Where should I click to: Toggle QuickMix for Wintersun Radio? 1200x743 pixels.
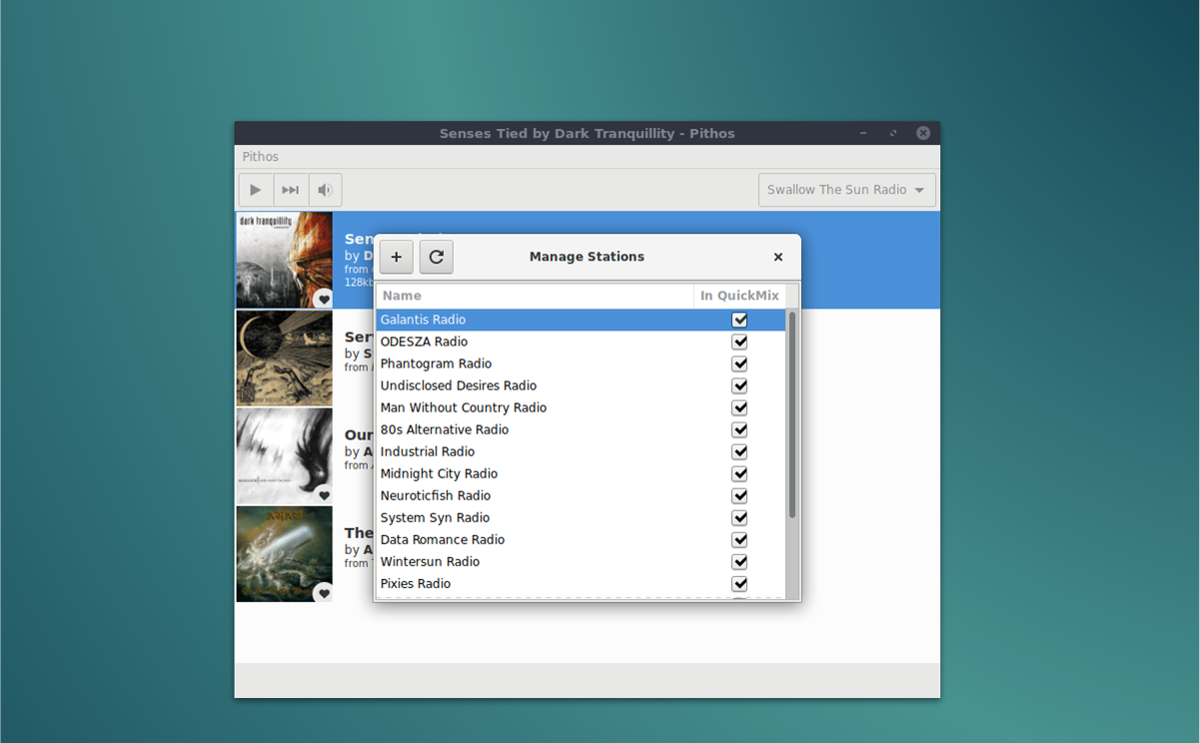tap(740, 562)
